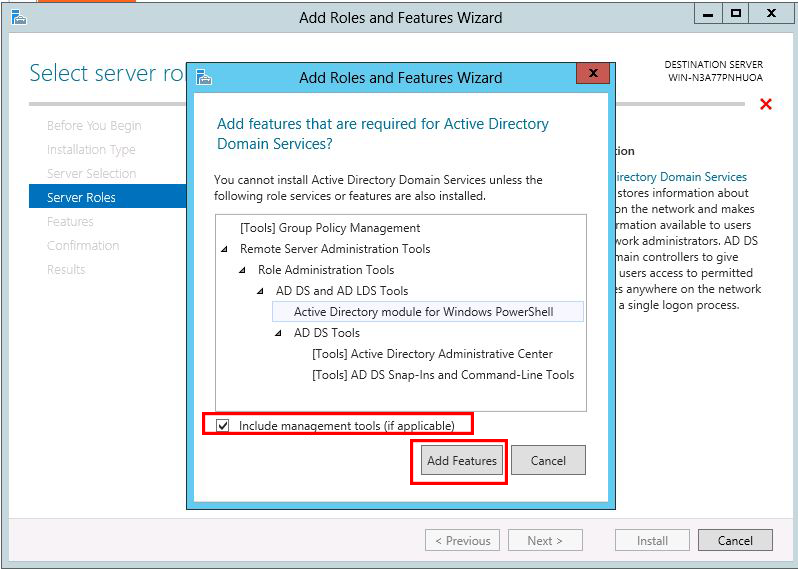Go to Before You Begin step
Image resolution: width=798 pixels, height=569 pixels.
pos(94,125)
